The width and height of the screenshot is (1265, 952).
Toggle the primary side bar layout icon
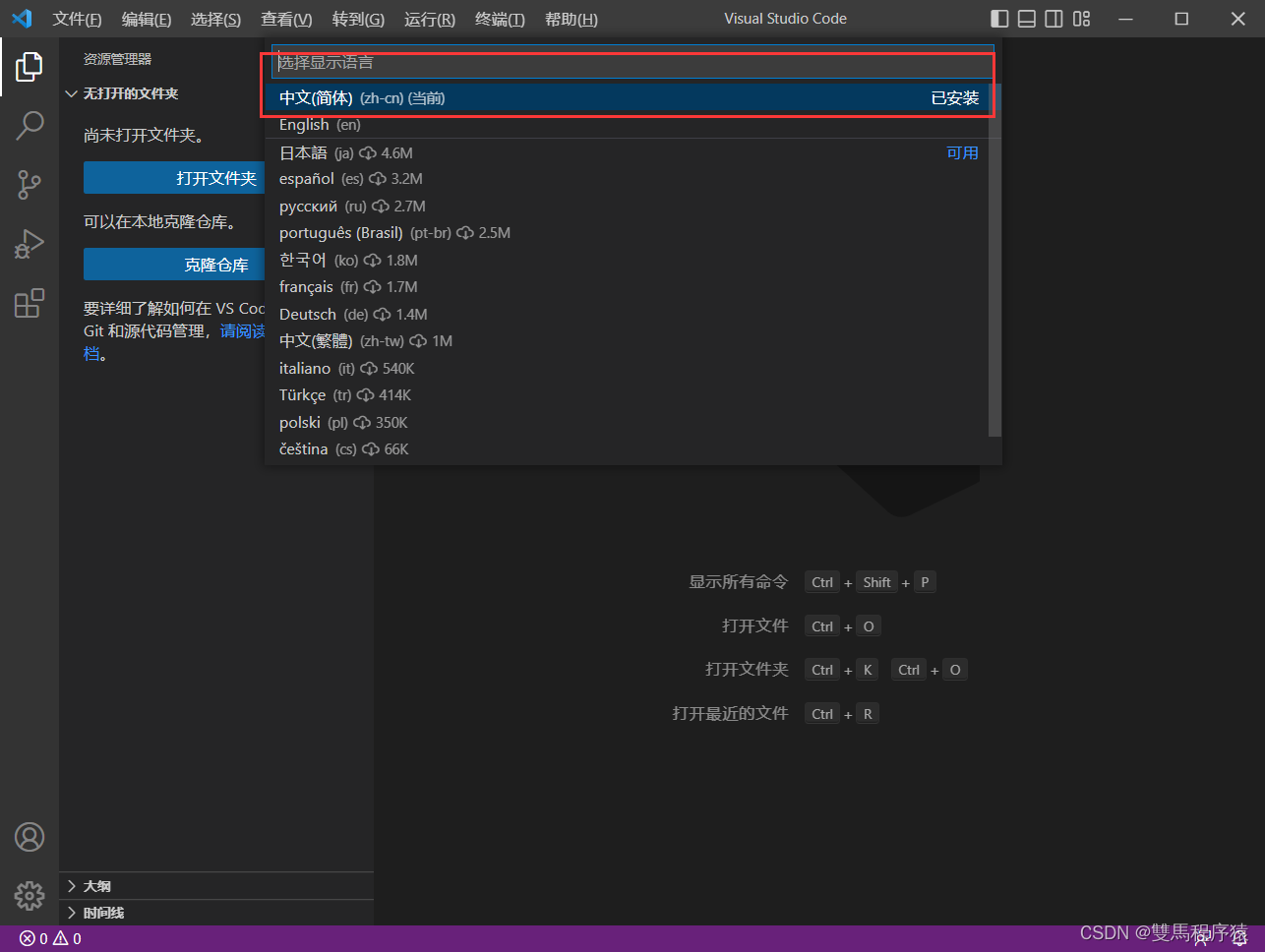pyautogui.click(x=999, y=19)
